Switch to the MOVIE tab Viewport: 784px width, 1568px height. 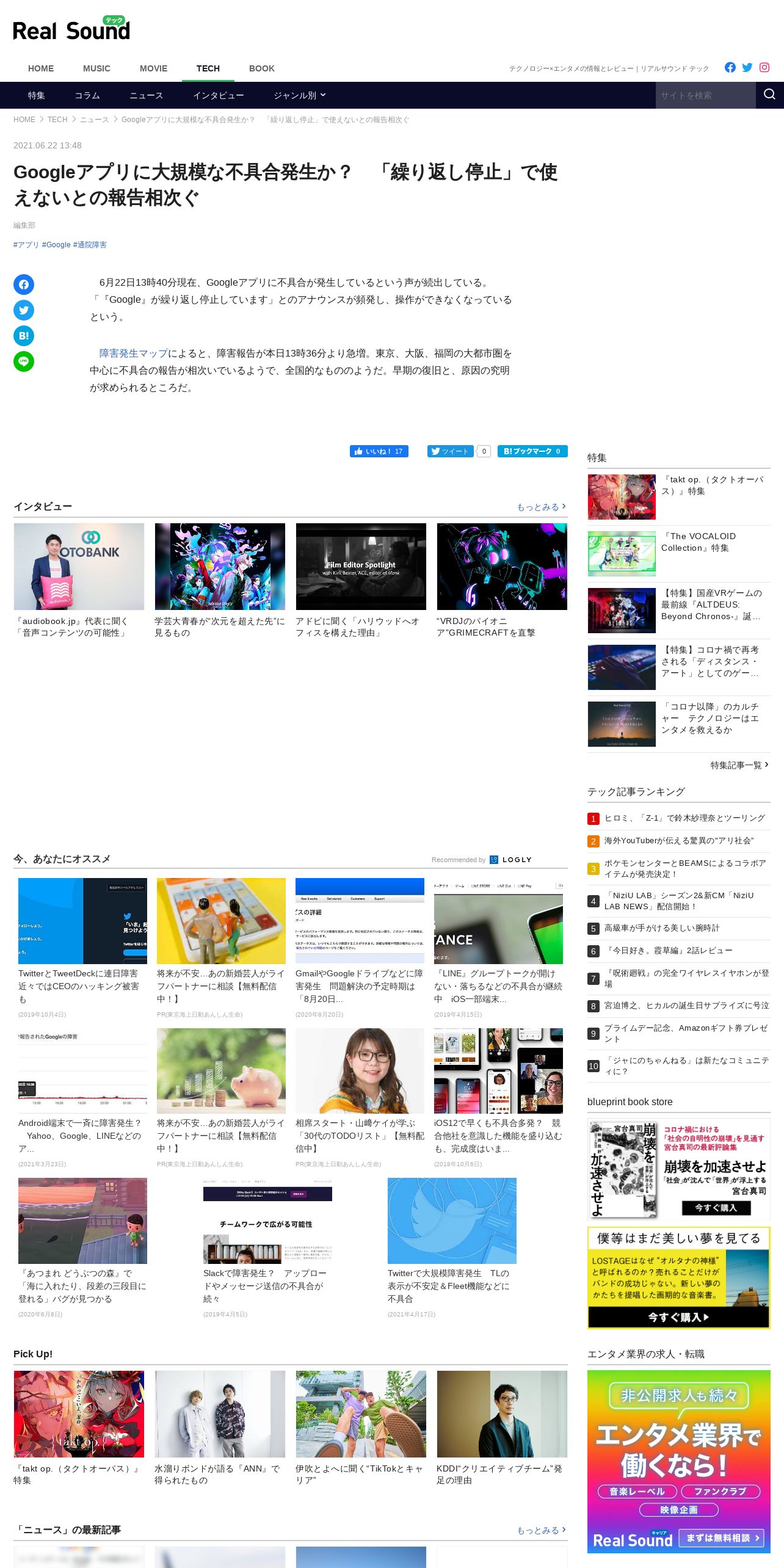click(153, 68)
